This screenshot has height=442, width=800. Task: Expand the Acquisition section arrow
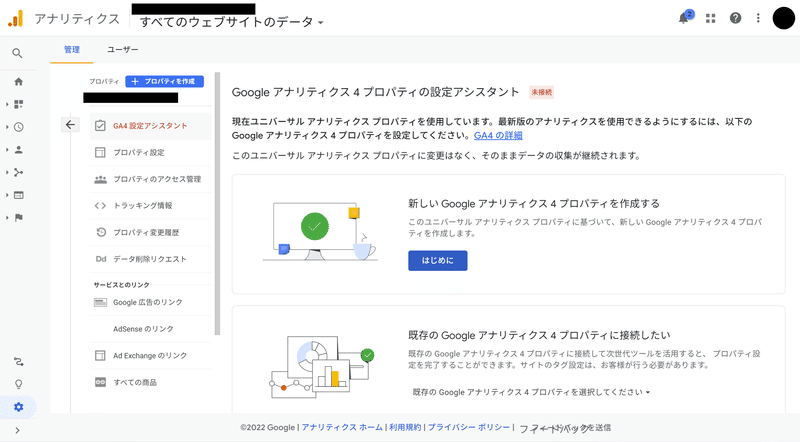click(x=7, y=173)
